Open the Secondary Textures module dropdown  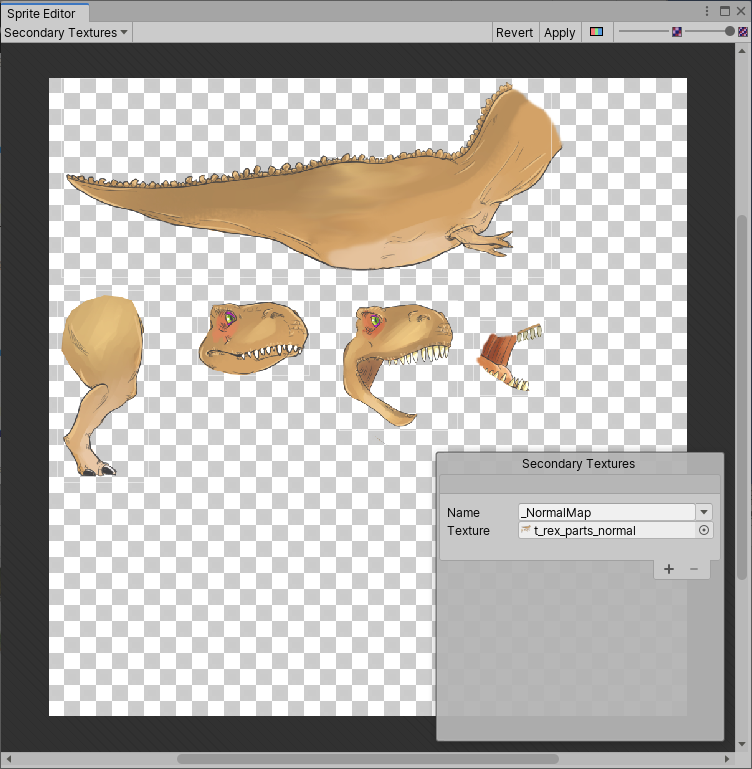click(x=66, y=32)
